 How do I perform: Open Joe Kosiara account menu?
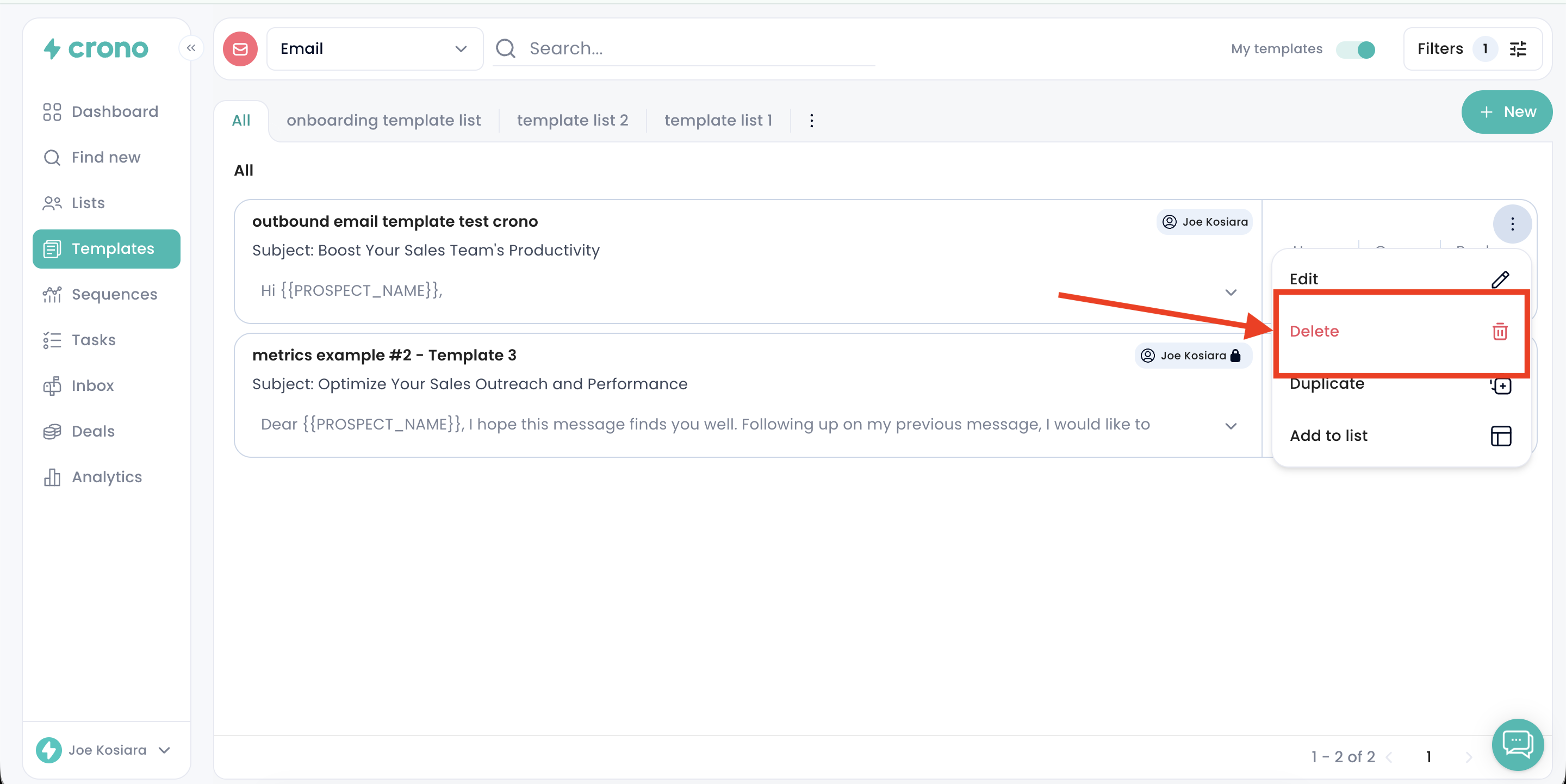[107, 750]
